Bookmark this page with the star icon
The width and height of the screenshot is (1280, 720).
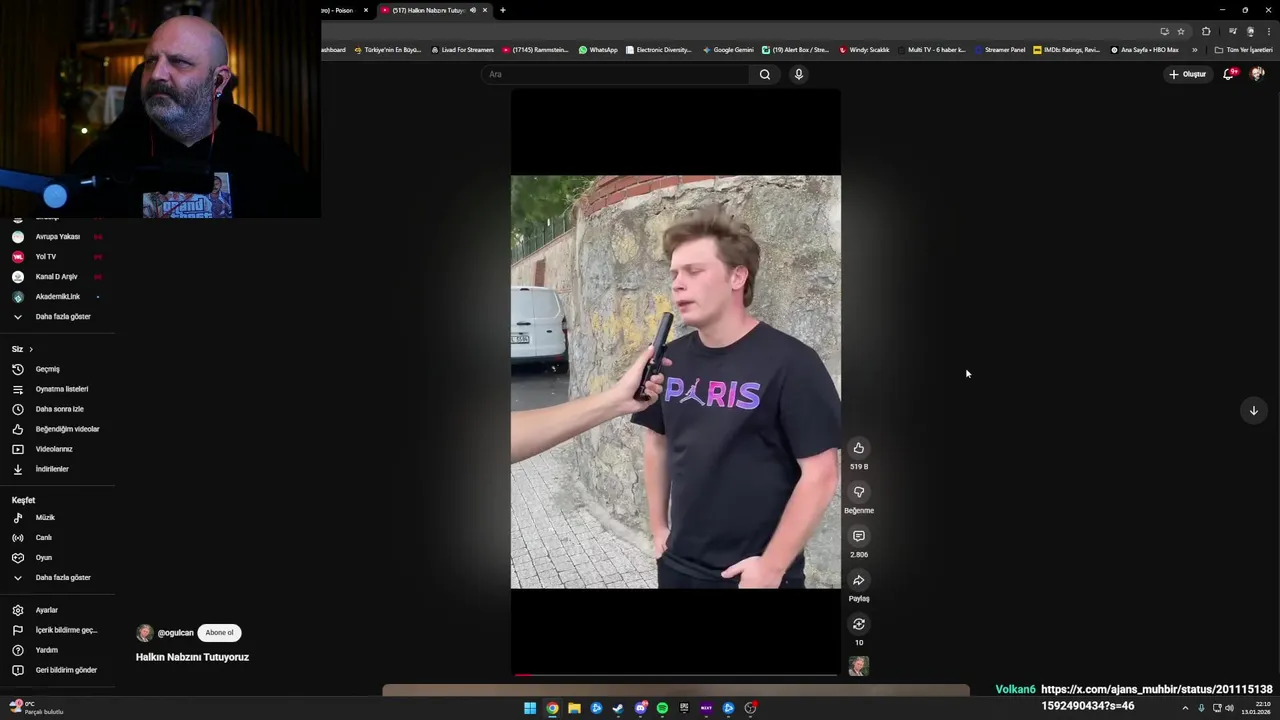[x=1180, y=31]
